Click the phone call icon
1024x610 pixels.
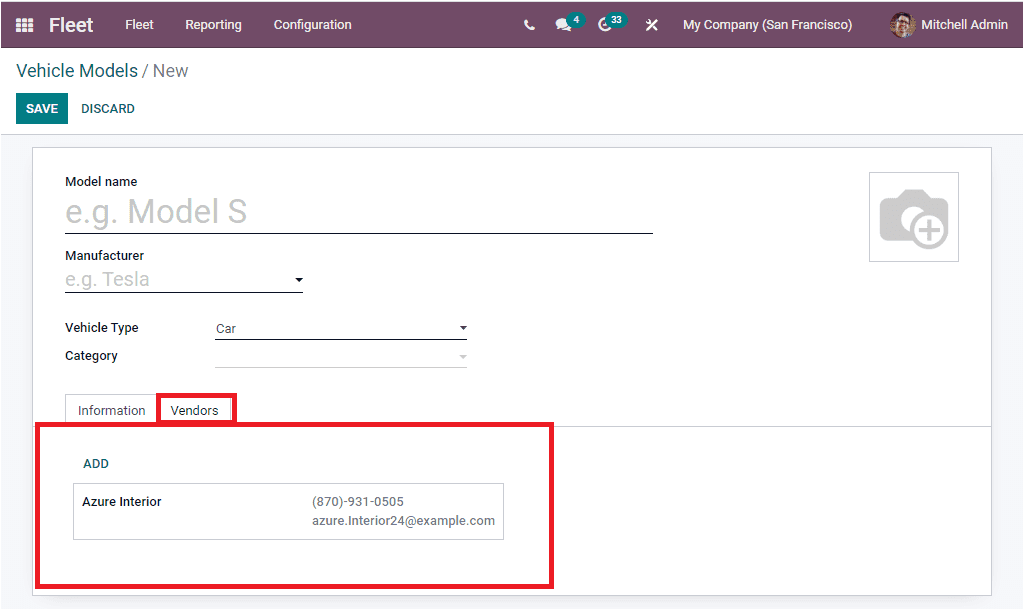[x=529, y=25]
